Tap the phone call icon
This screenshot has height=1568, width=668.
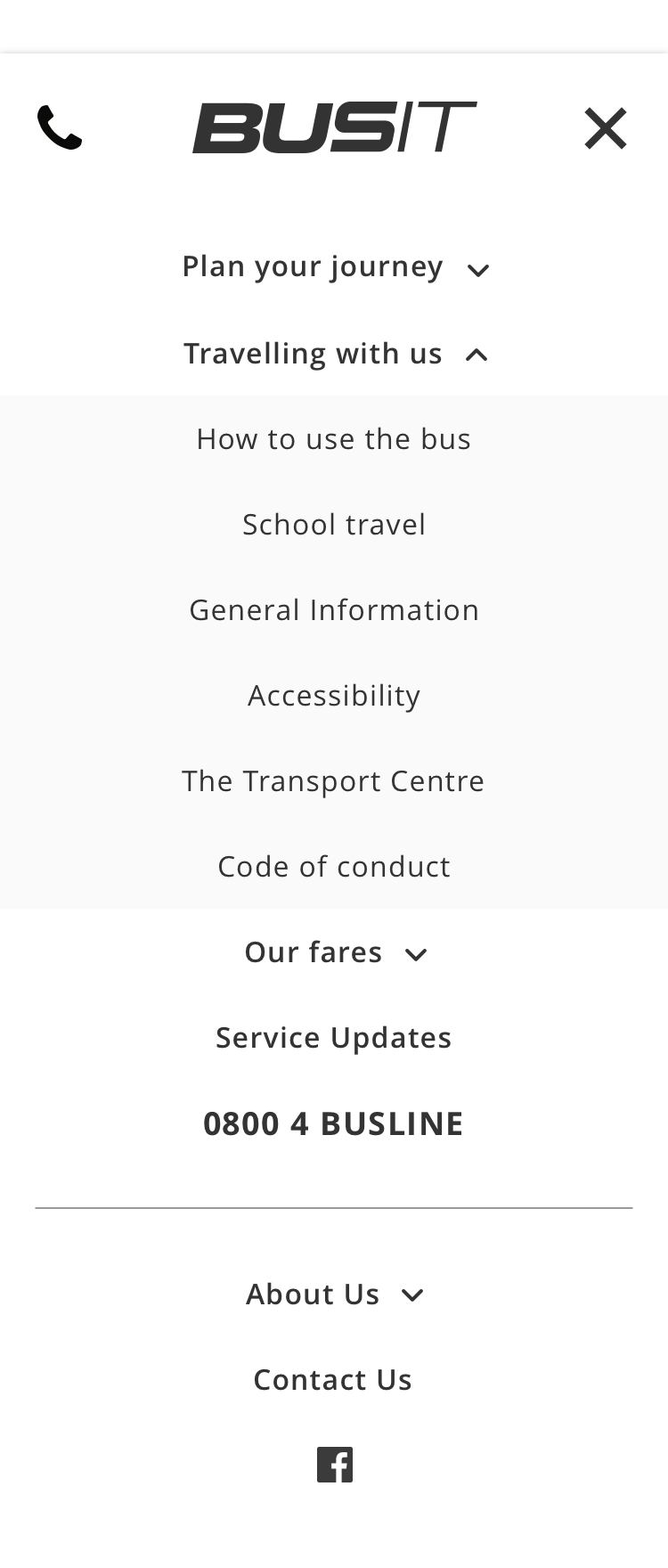click(60, 128)
